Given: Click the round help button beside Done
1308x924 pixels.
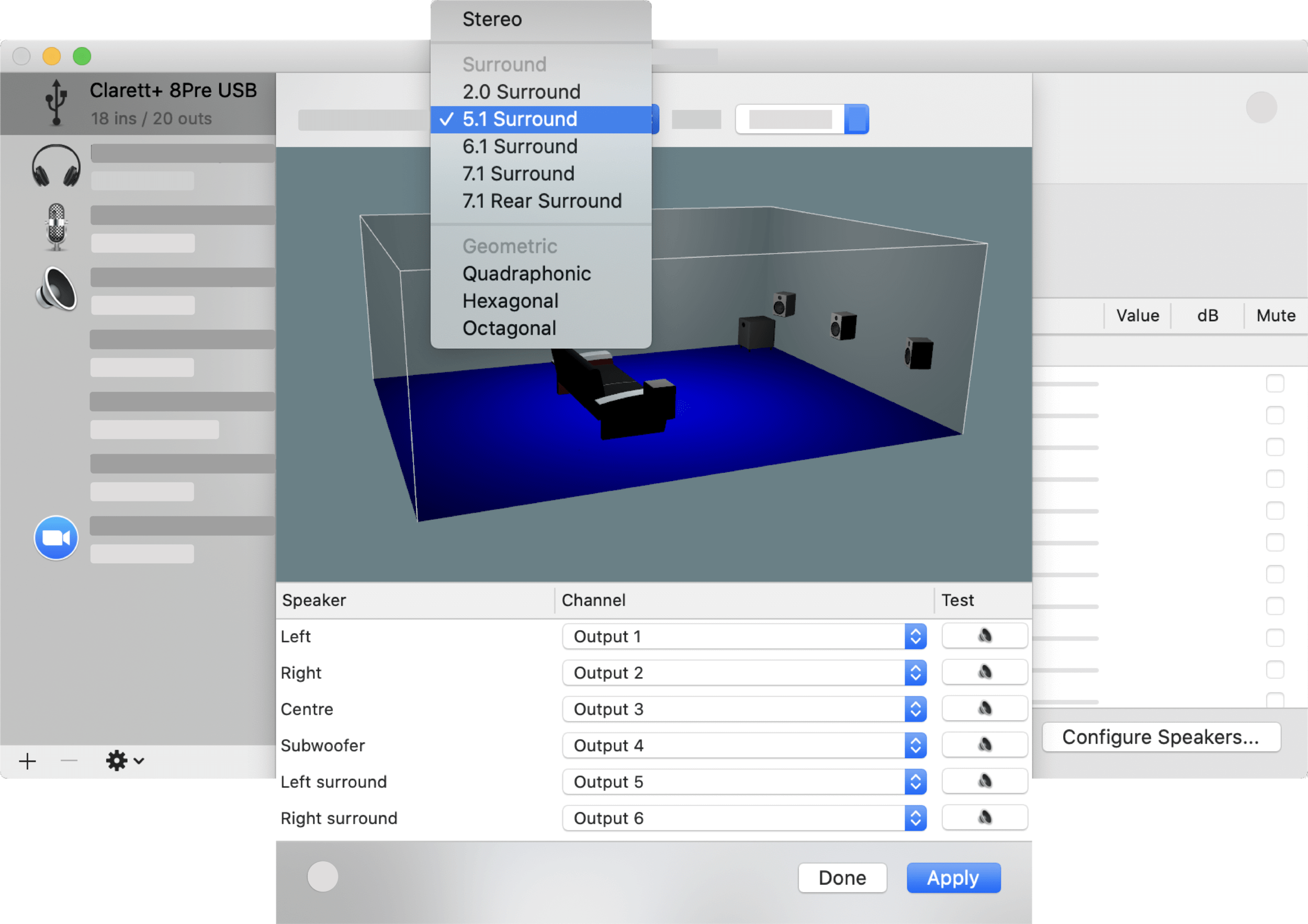Looking at the screenshot, I should click(x=322, y=877).
